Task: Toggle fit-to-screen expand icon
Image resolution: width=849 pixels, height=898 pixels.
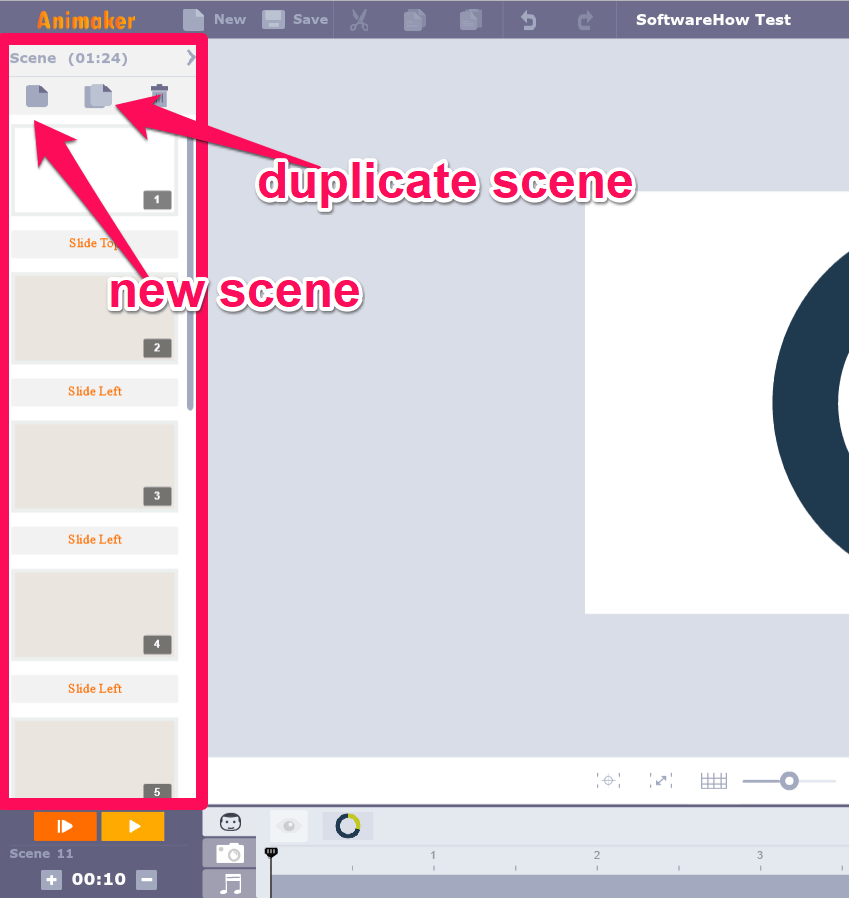Action: click(661, 780)
